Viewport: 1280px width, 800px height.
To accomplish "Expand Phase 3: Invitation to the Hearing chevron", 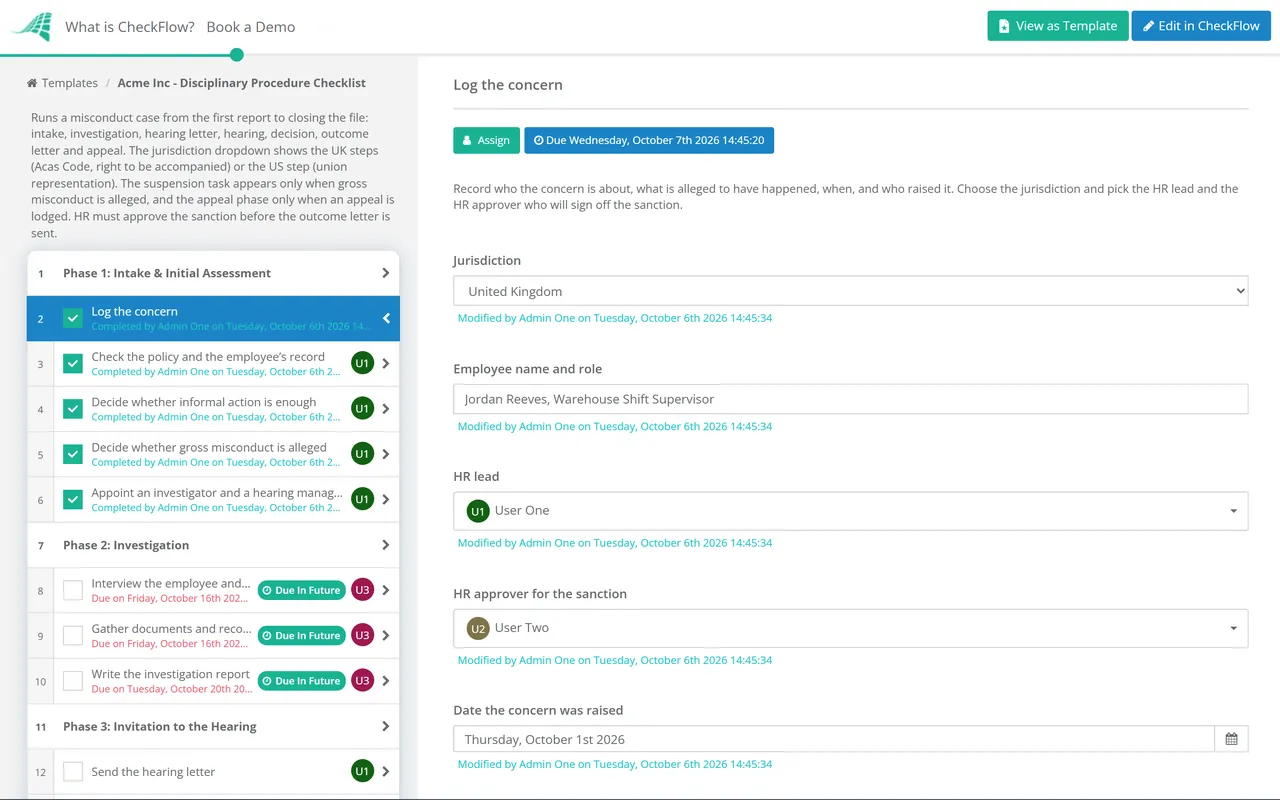I will [x=386, y=726].
